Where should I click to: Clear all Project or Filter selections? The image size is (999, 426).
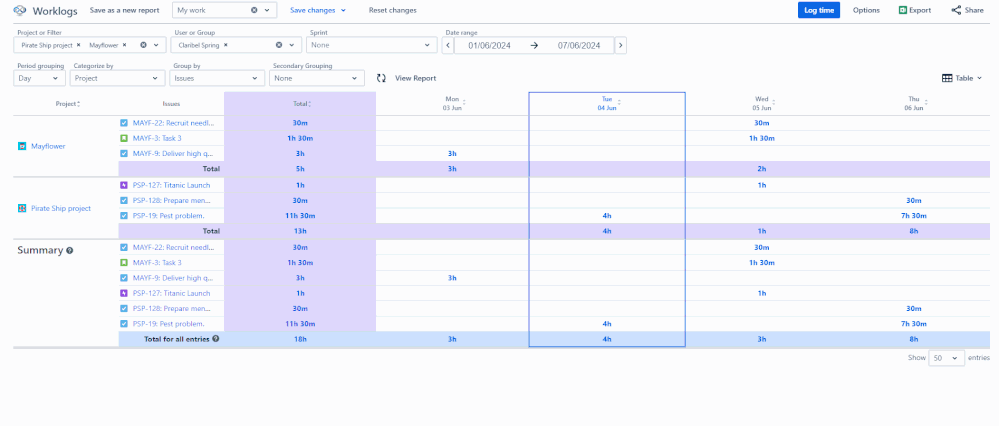coord(143,45)
